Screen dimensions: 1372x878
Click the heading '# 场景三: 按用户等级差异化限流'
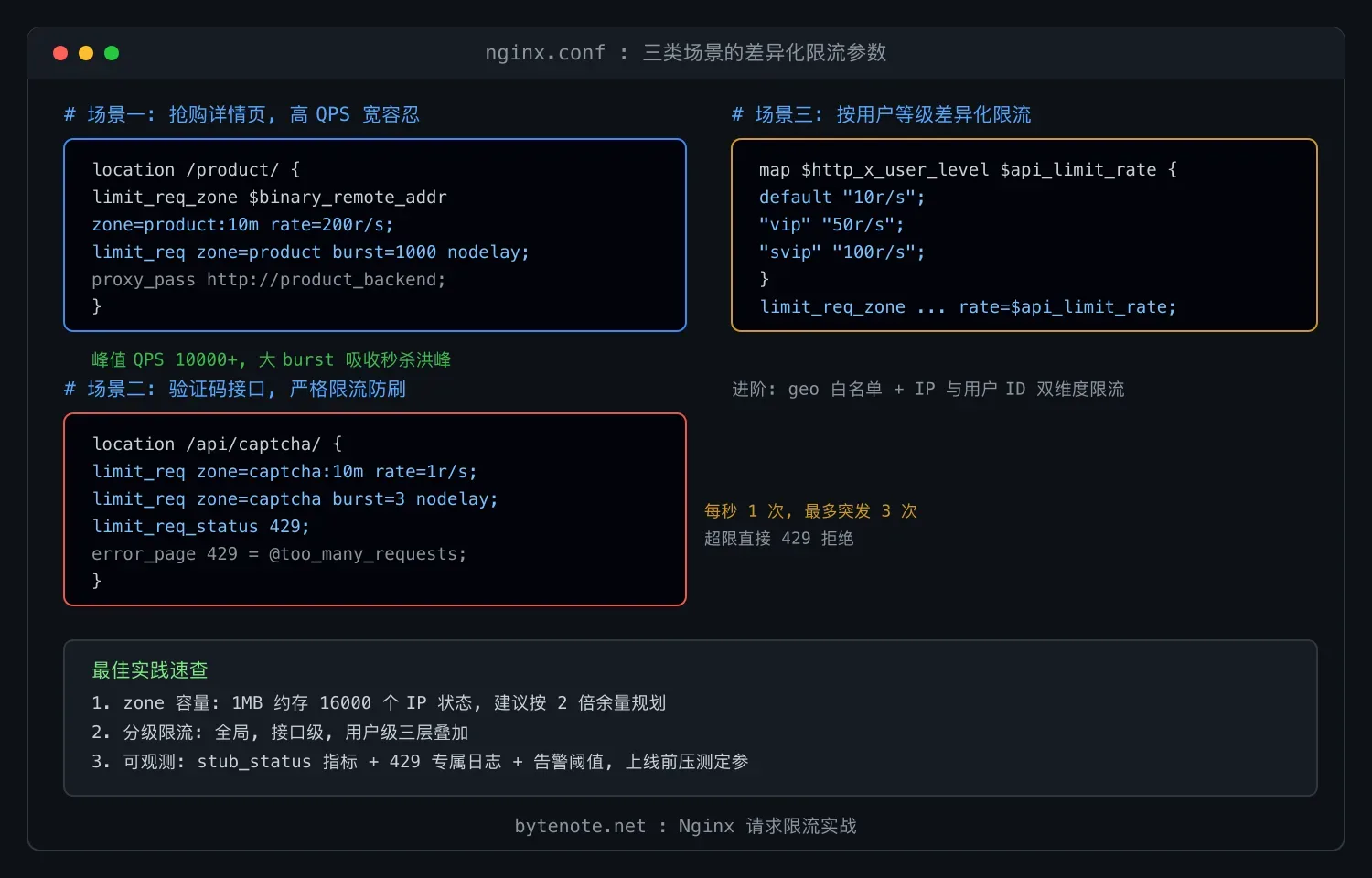tap(882, 114)
